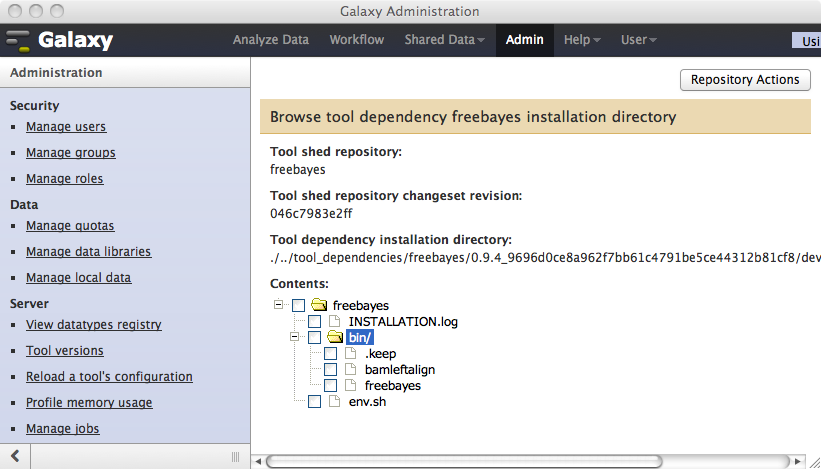Click the horizontal scrollbar right arrow
The image size is (821, 469).
[x=797, y=462]
